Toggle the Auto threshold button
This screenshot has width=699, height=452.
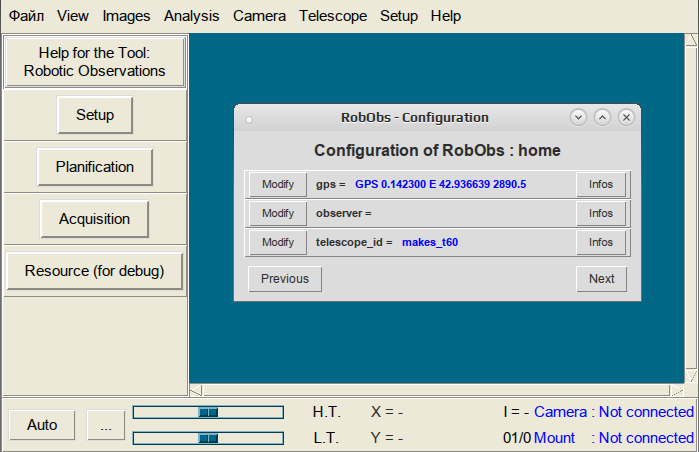(x=42, y=425)
